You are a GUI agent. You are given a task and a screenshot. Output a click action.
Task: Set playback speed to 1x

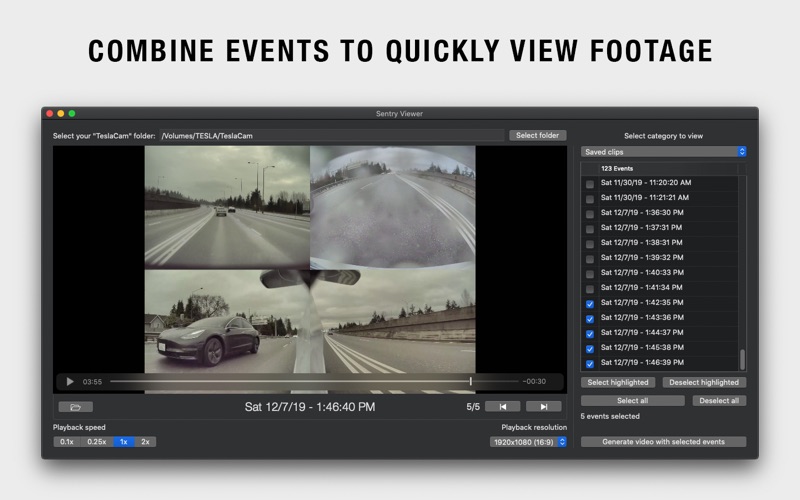(123, 442)
